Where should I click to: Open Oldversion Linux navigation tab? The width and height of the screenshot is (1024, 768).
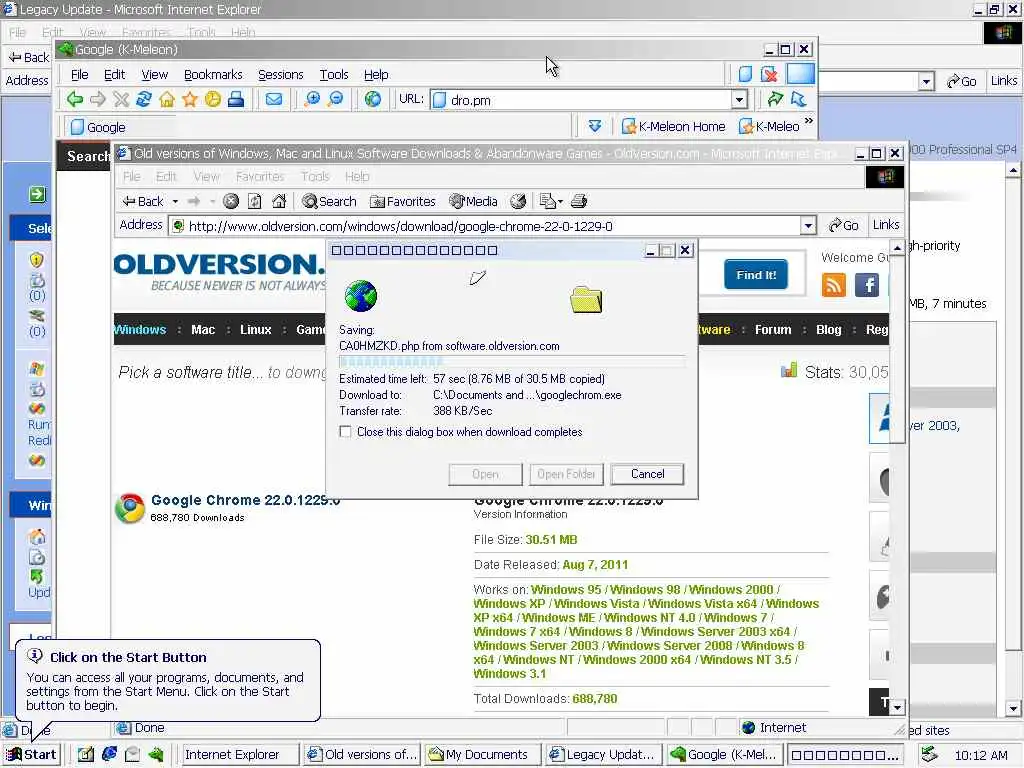pos(255,330)
